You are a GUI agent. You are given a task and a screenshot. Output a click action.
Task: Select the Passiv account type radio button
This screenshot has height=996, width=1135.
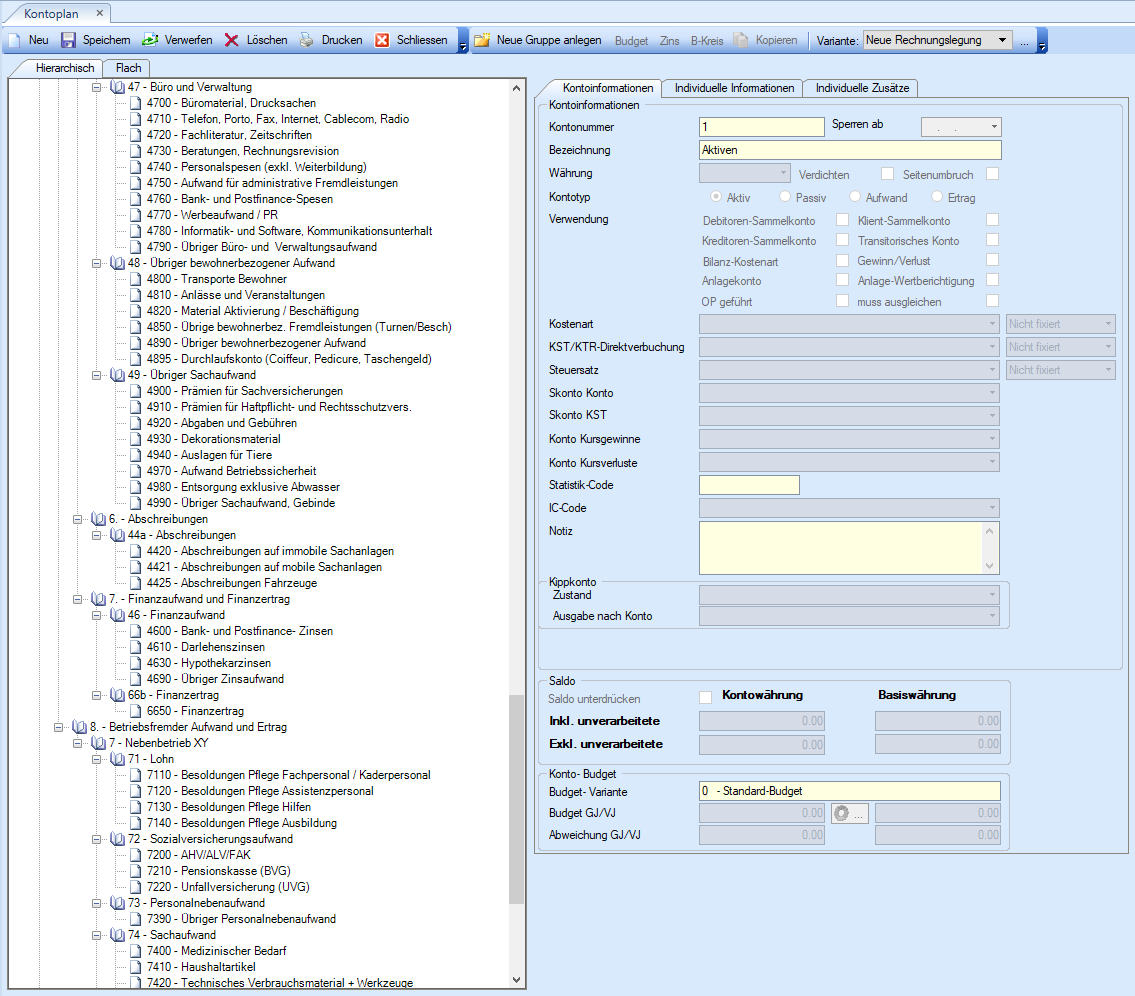[x=785, y=196]
